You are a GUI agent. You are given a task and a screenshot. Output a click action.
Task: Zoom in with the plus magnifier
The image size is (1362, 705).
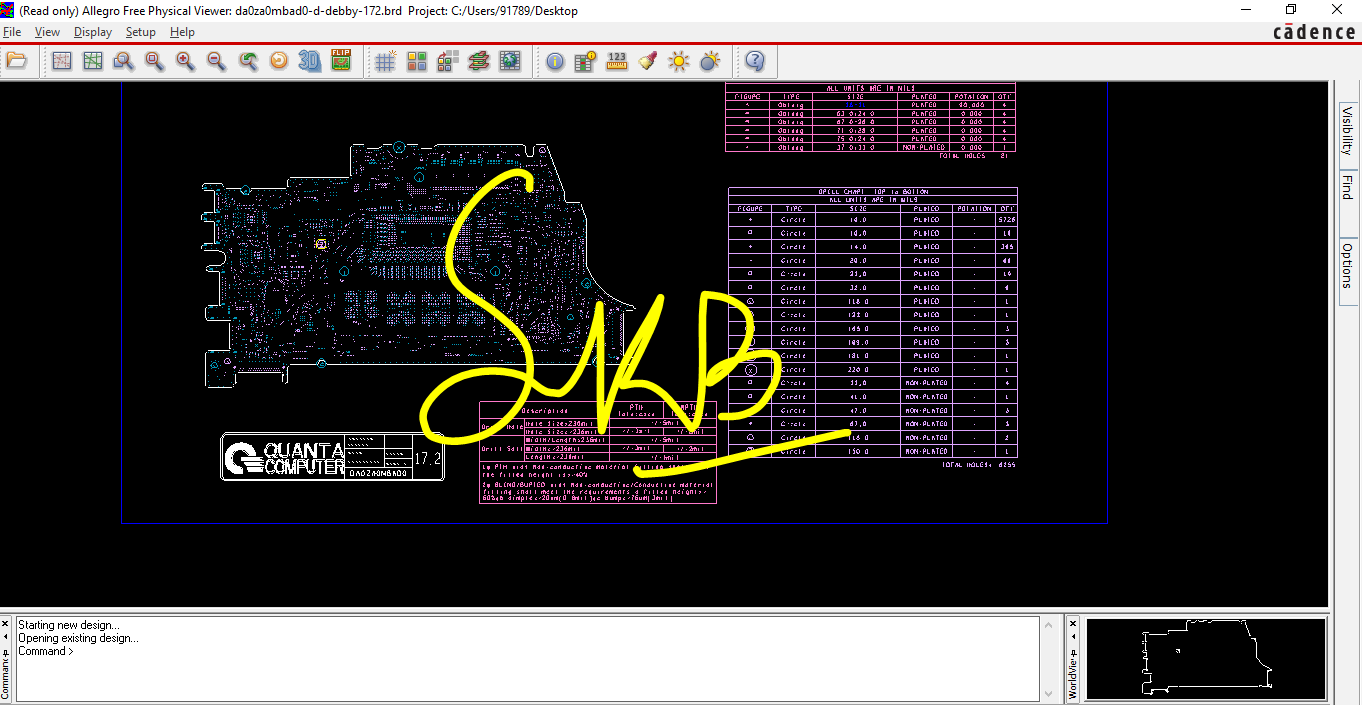(186, 61)
